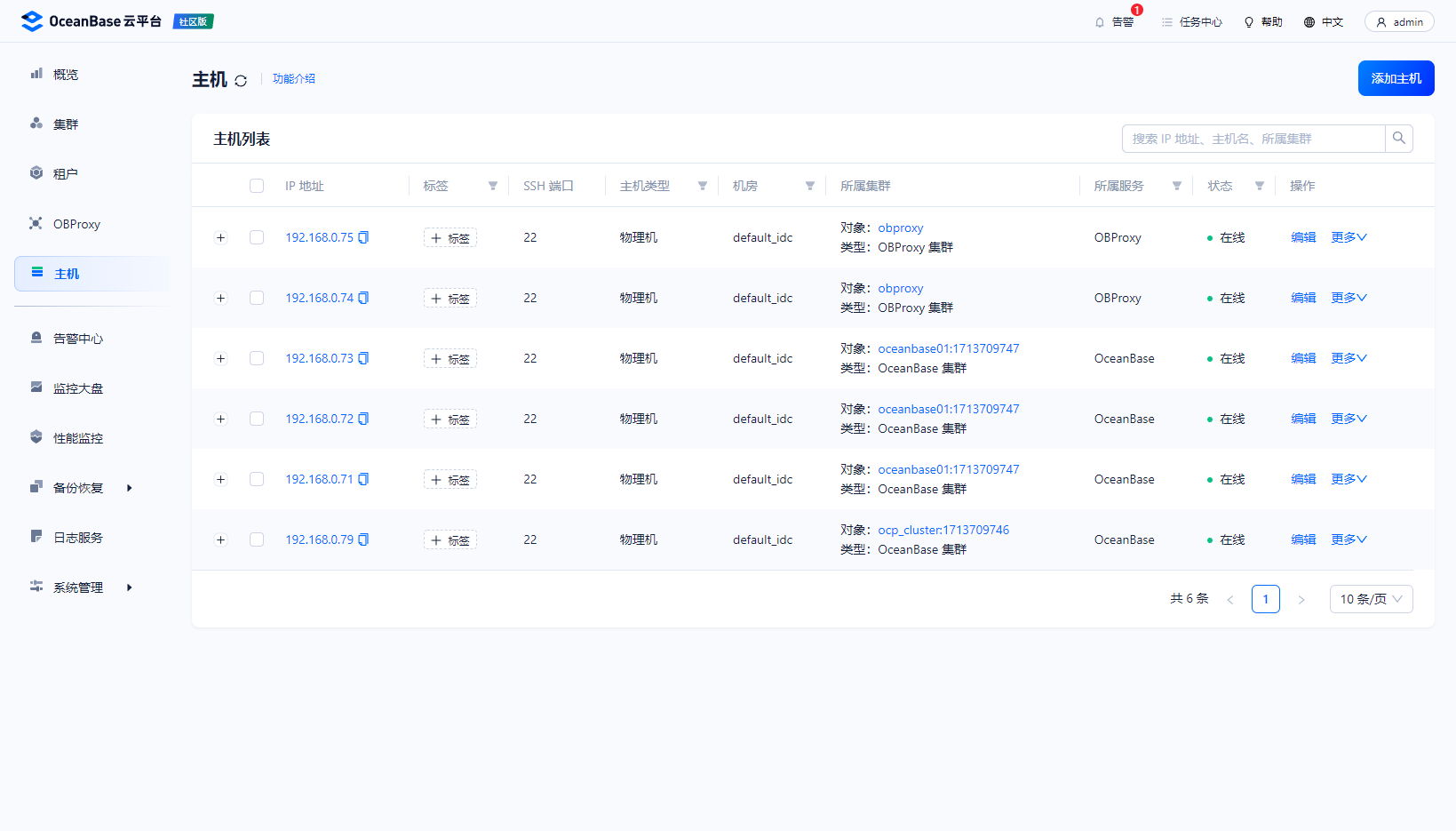The height and width of the screenshot is (831, 1456).
Task: Open 更多 dropdown for host 192.168.0.72
Action: coord(1349,419)
